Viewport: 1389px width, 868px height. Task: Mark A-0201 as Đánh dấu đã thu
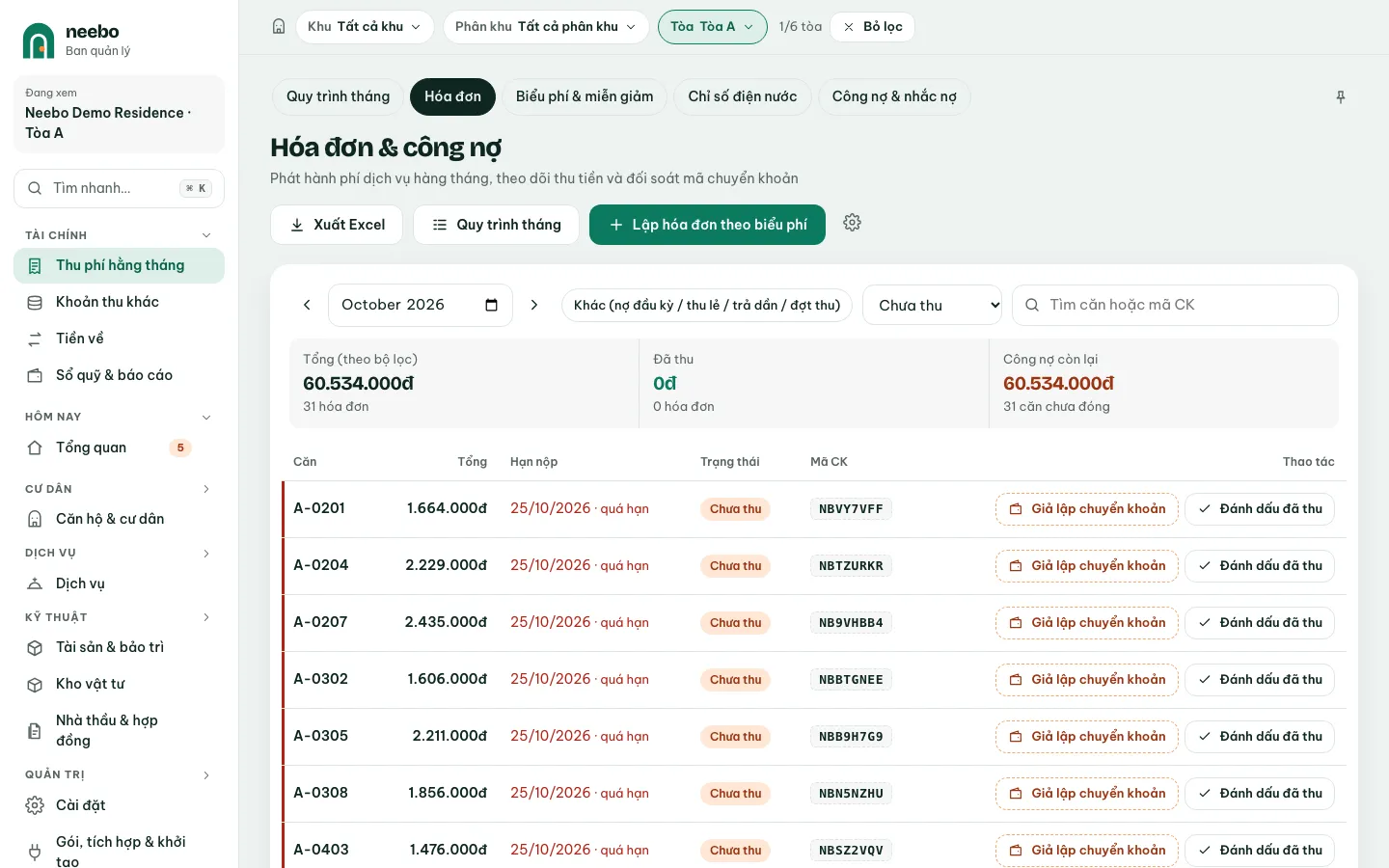pyautogui.click(x=1260, y=509)
